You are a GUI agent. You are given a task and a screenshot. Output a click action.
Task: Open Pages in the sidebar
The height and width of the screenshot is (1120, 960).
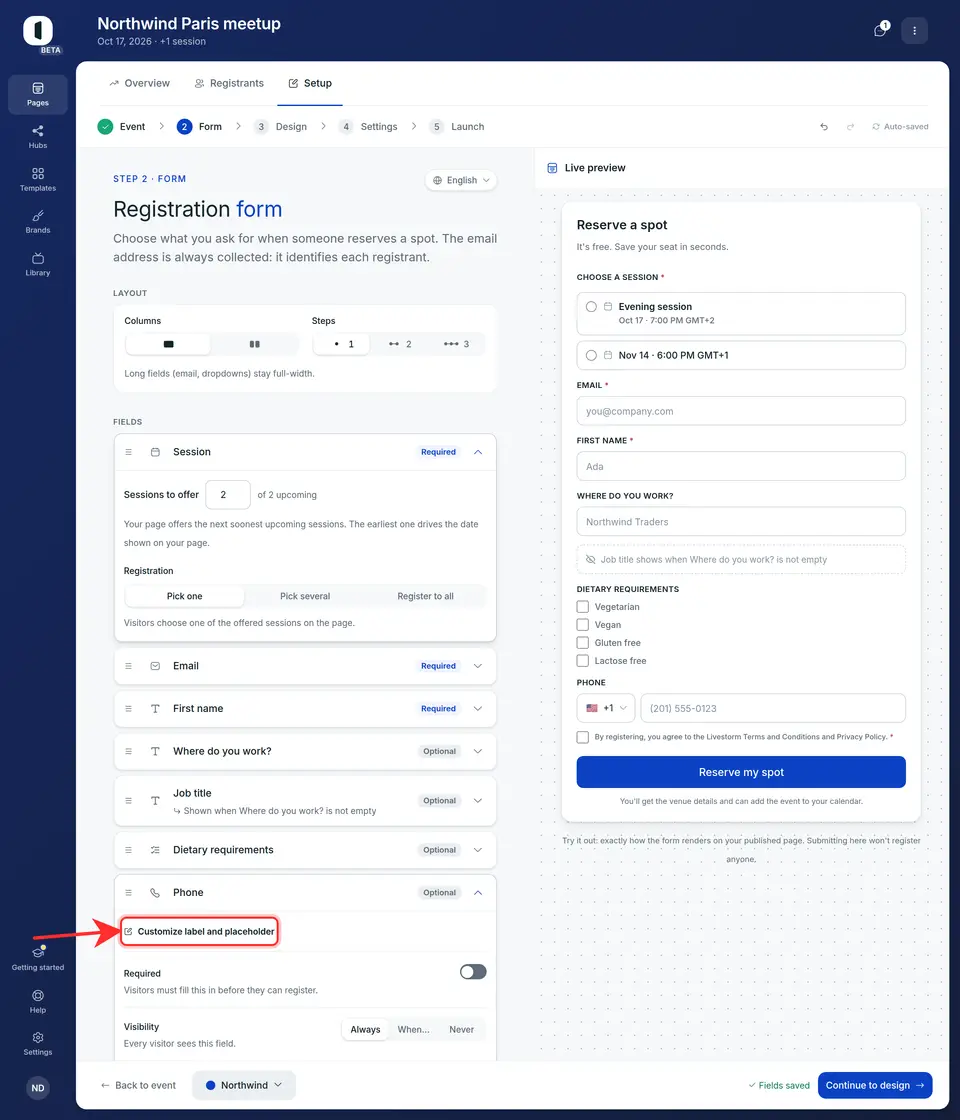[38, 94]
